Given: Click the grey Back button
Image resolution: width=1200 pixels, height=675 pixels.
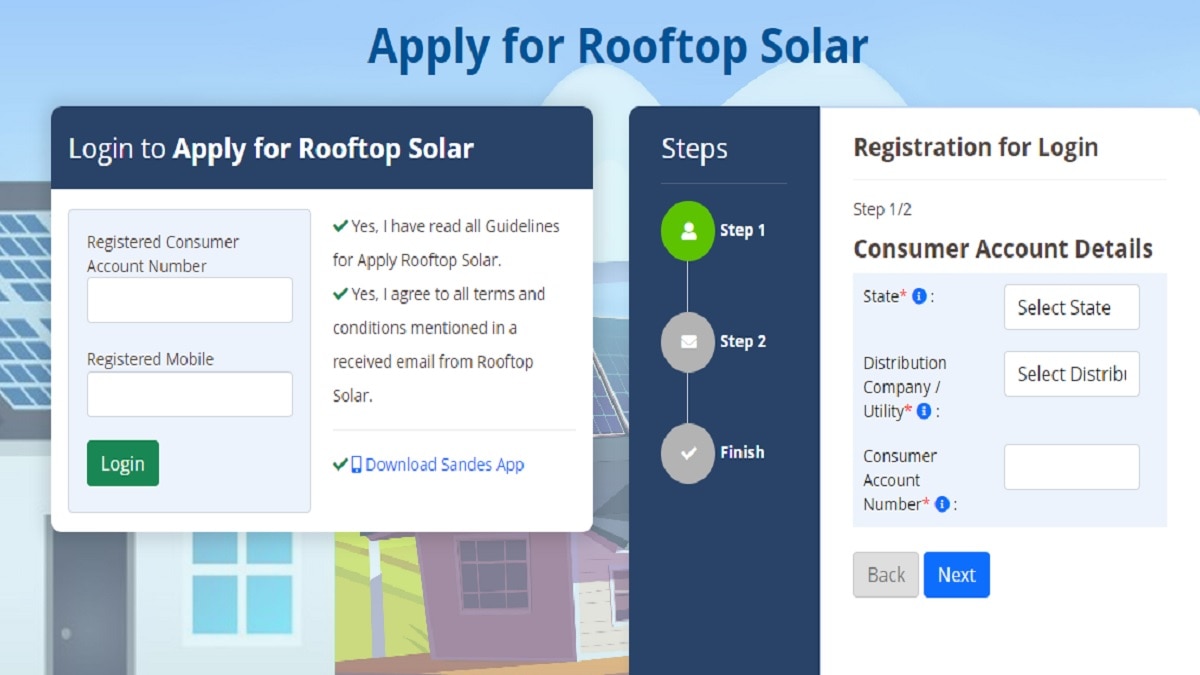Looking at the screenshot, I should pos(885,575).
